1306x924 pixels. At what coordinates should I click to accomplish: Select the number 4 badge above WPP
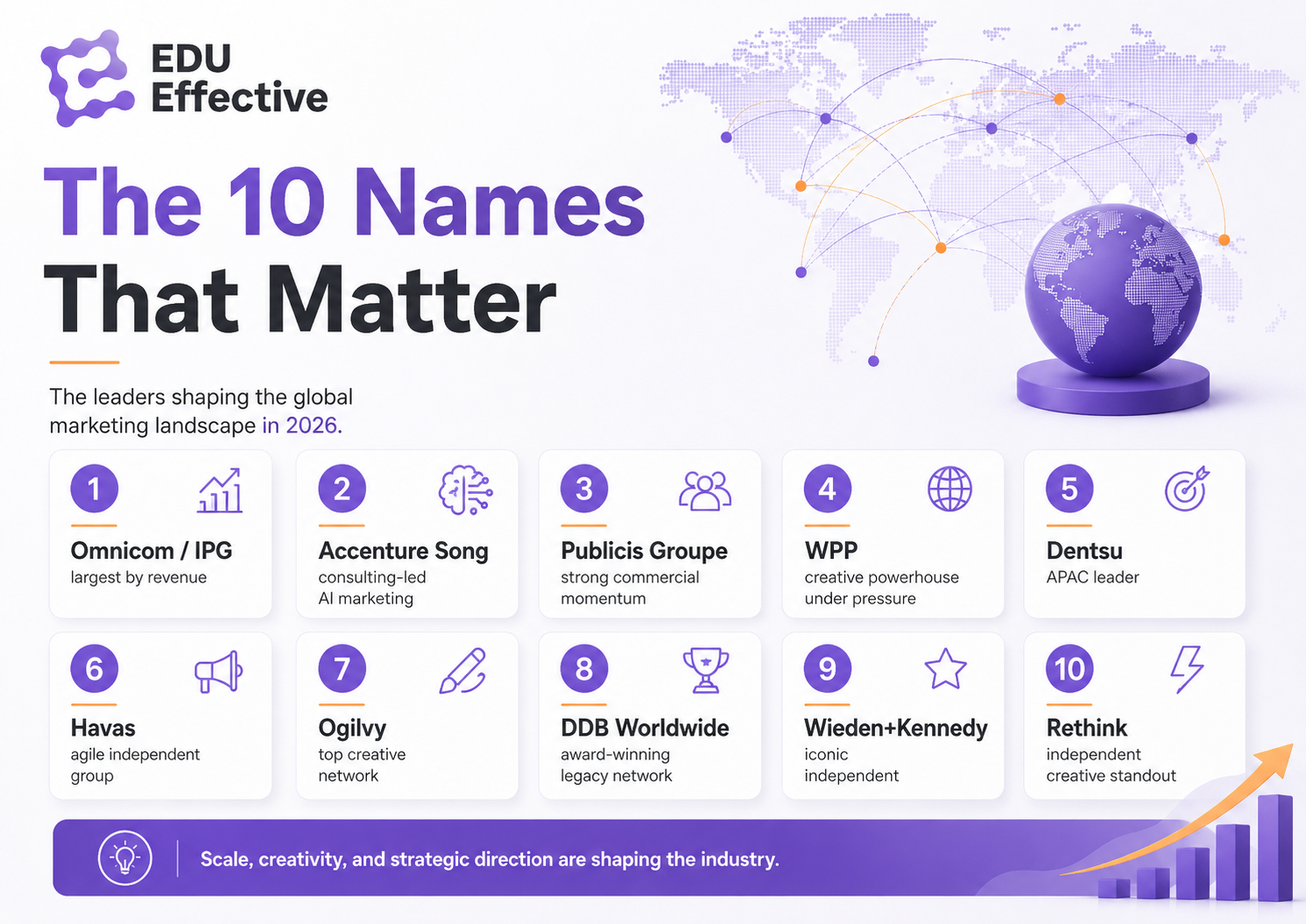pos(828,489)
